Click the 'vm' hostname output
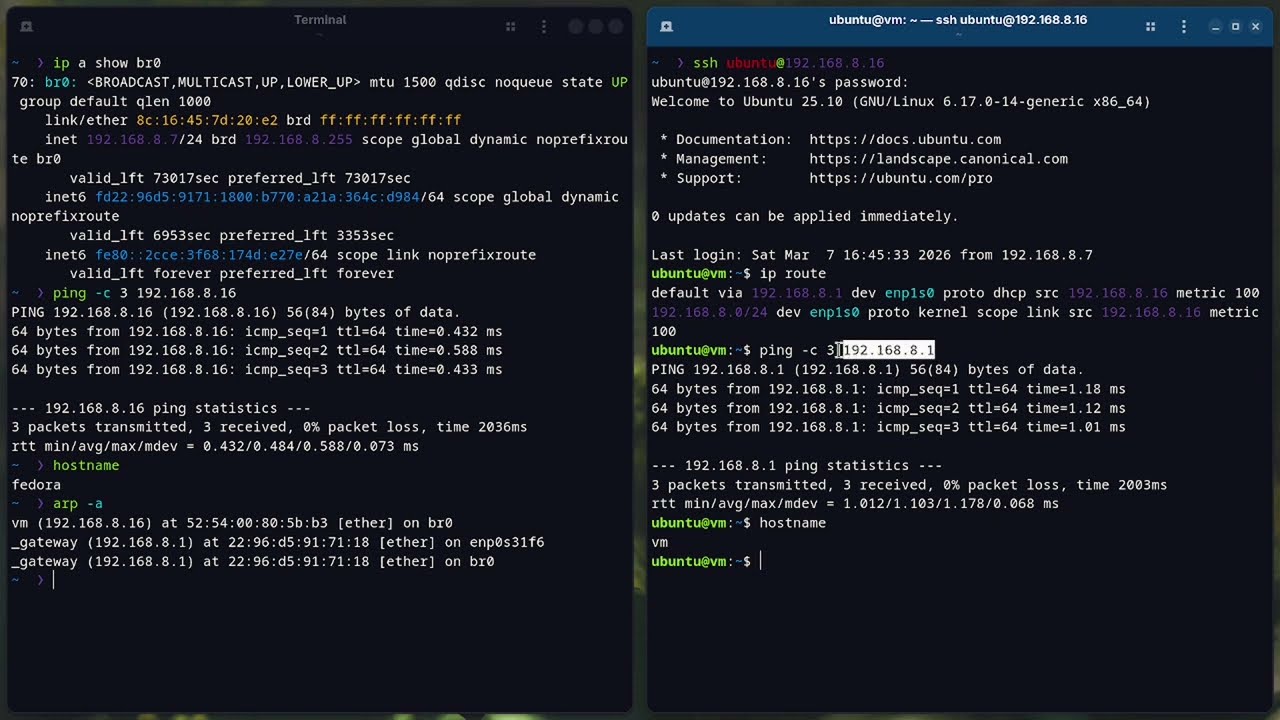 click(x=660, y=542)
